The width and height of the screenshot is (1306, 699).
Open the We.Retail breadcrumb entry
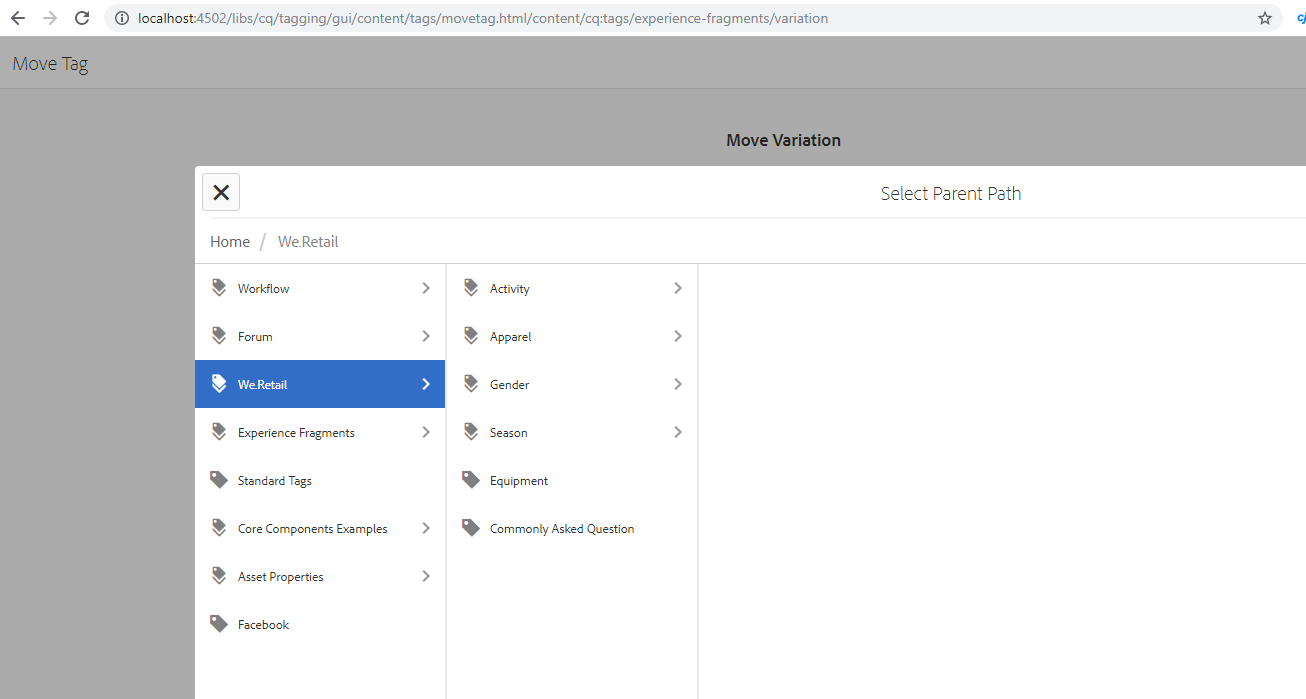click(307, 241)
